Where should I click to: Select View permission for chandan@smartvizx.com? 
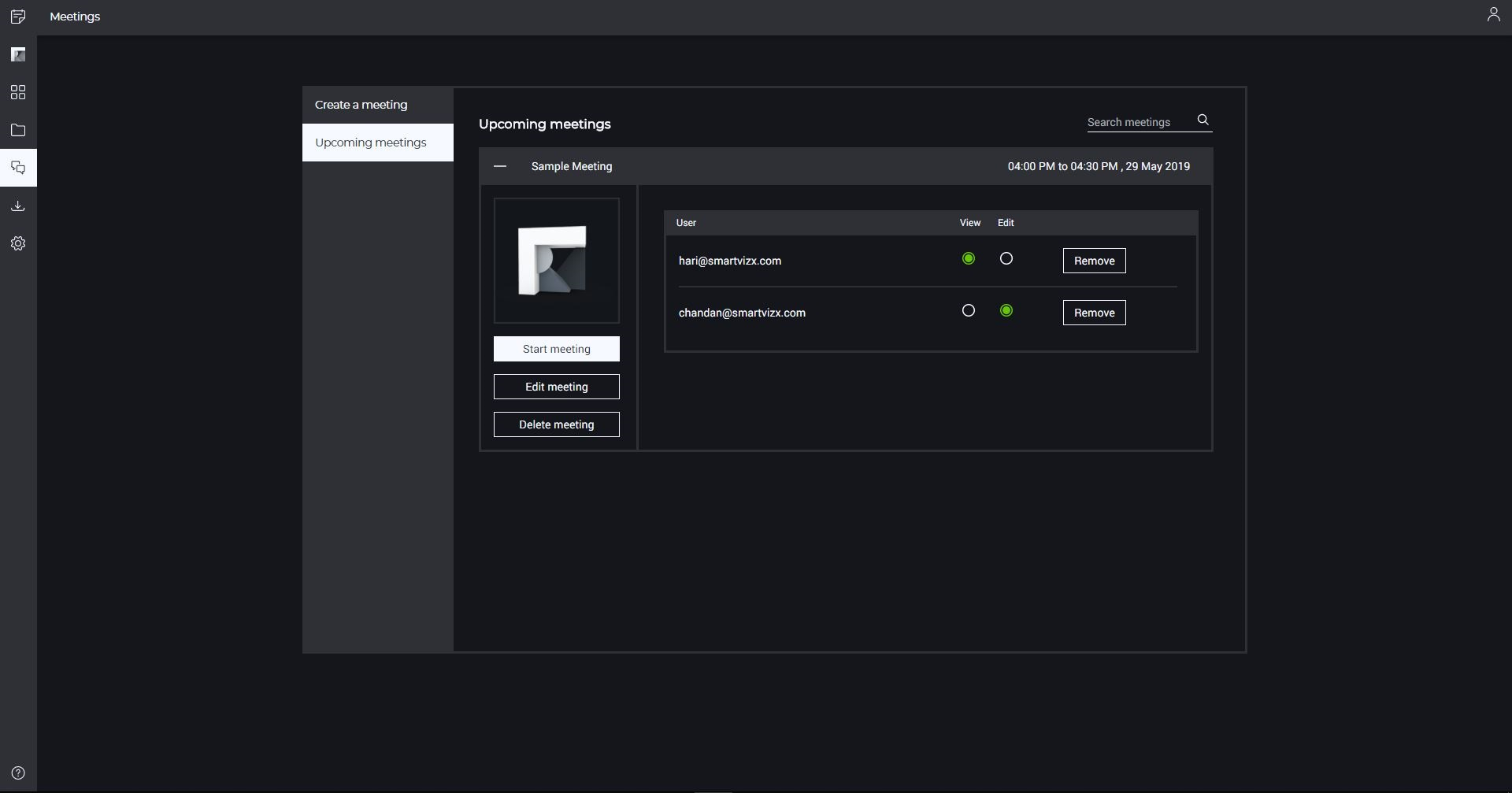pyautogui.click(x=969, y=310)
